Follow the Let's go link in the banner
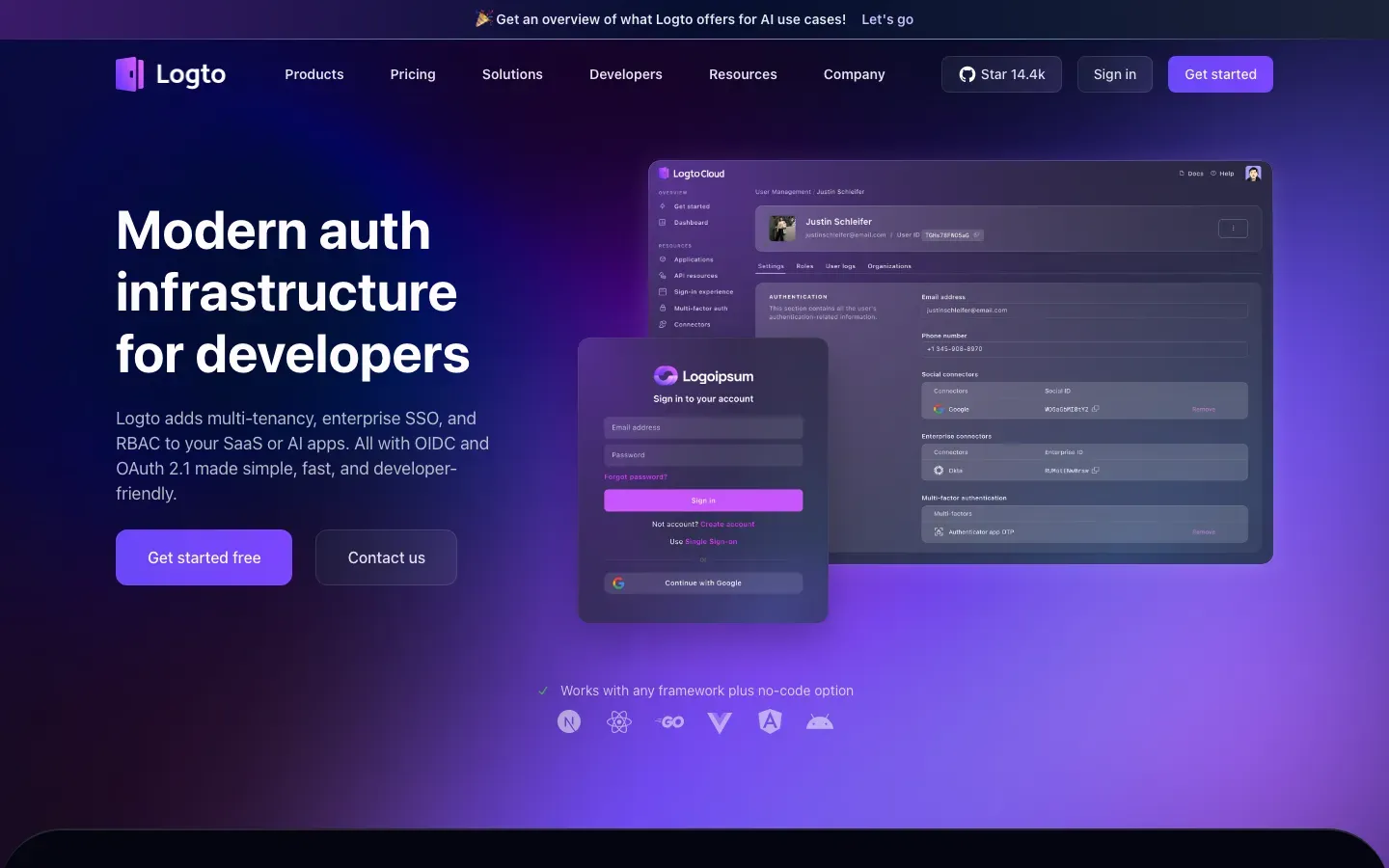1389x868 pixels. coord(887,19)
